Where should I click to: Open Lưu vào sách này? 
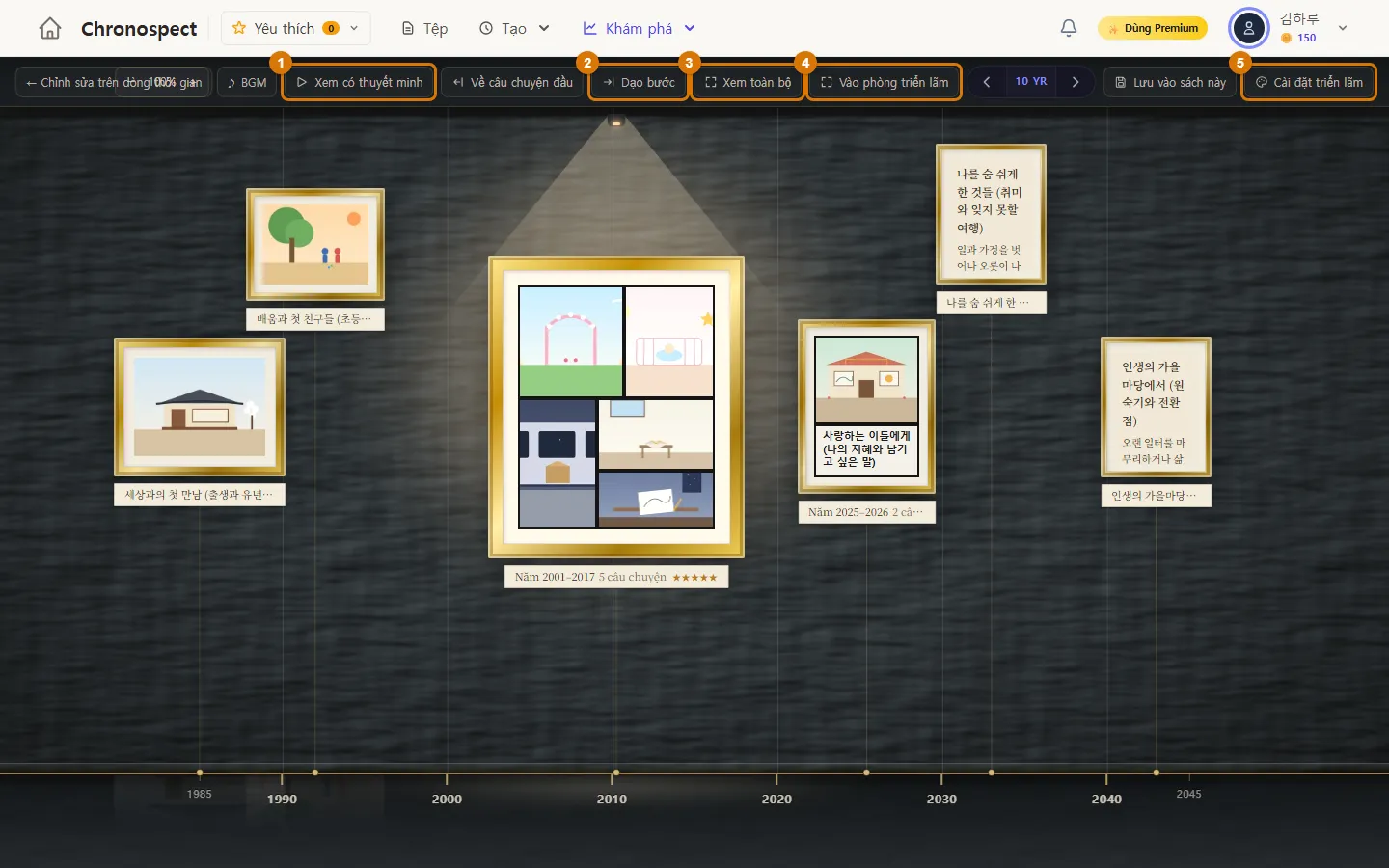[x=1170, y=82]
